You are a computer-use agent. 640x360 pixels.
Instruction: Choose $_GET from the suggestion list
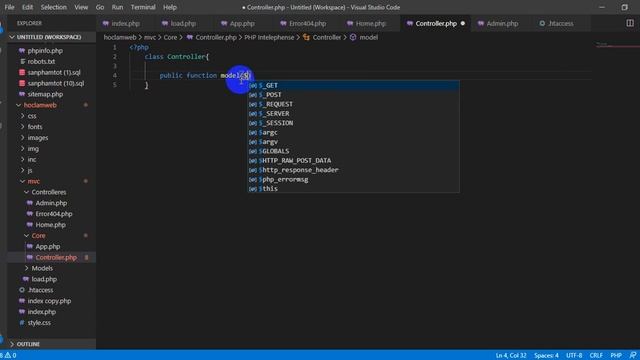[x=353, y=85]
